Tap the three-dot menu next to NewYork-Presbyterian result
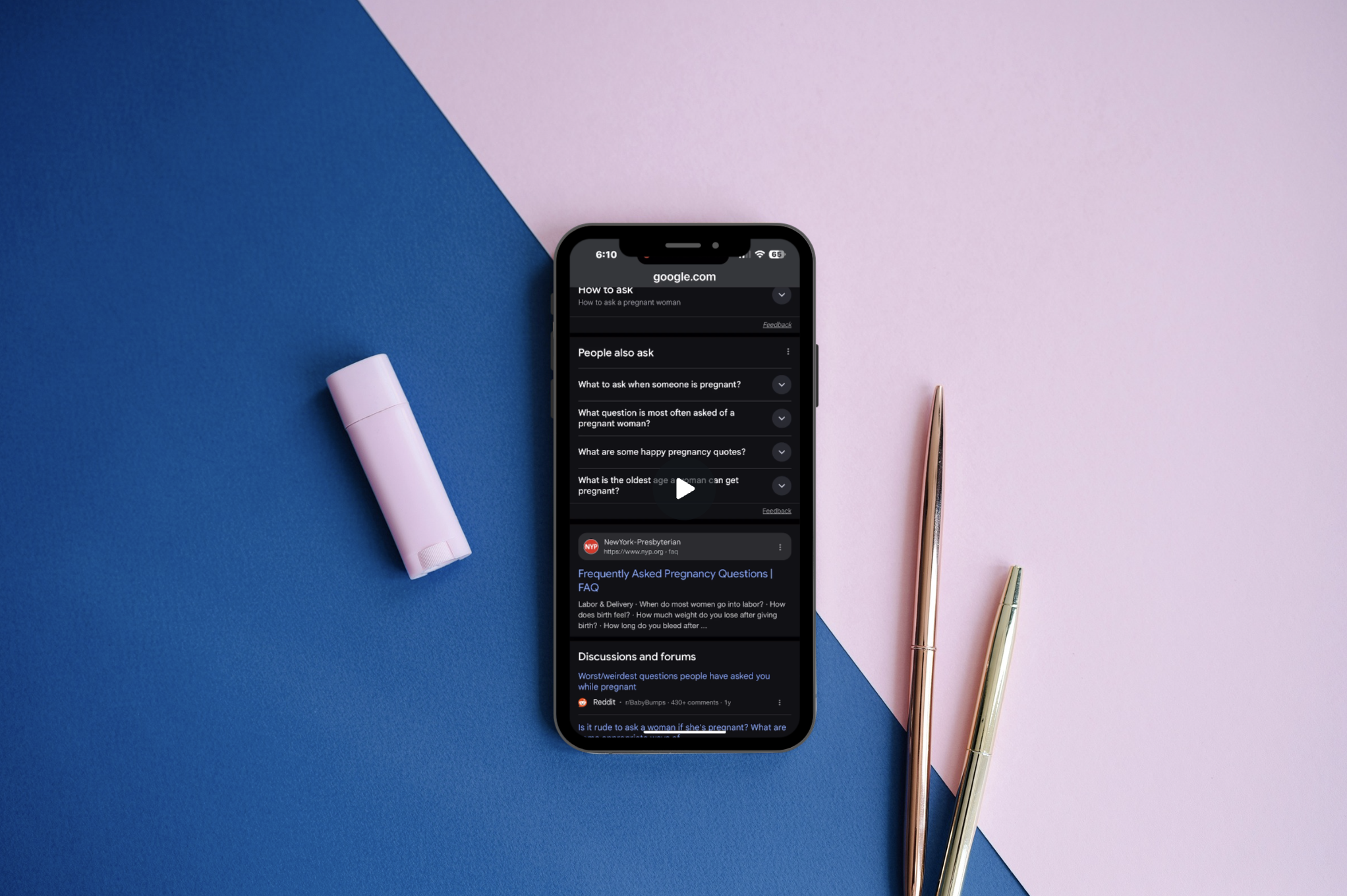Screen dimensions: 1347x896 (783, 548)
